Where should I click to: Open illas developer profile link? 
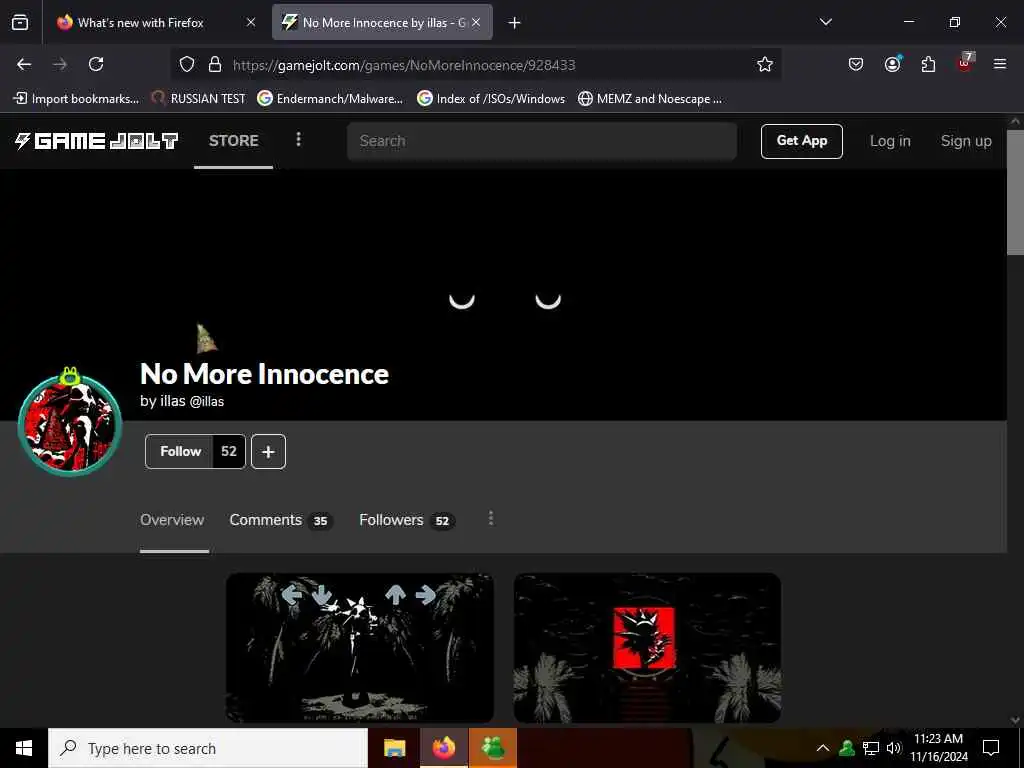pos(182,401)
